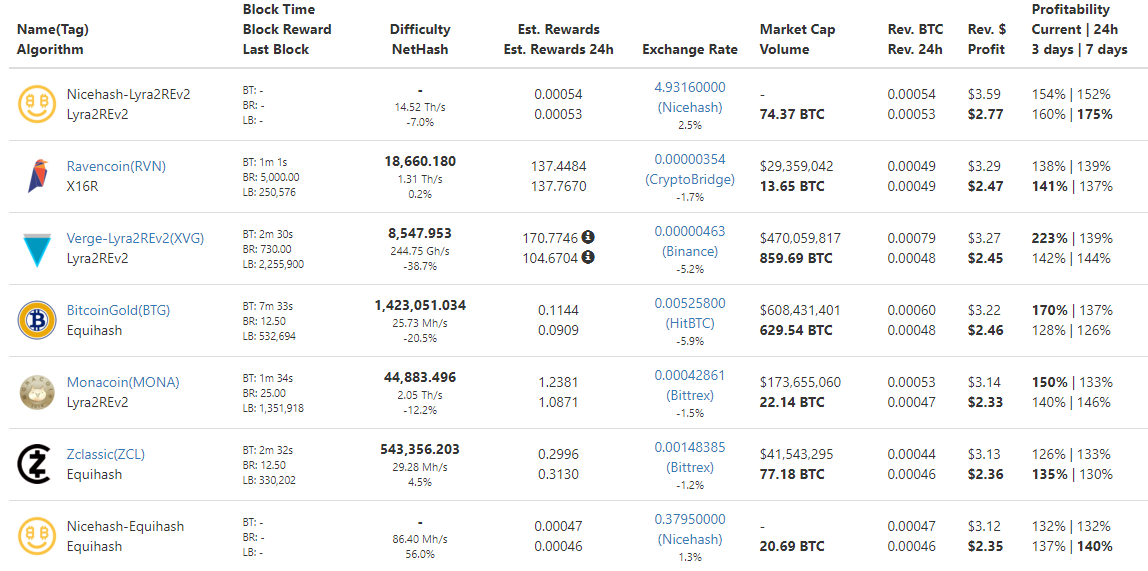Click the Nicehash-Lyra2REv2 smiley coin icon
This screenshot has height=571, width=1148.
coord(36,104)
